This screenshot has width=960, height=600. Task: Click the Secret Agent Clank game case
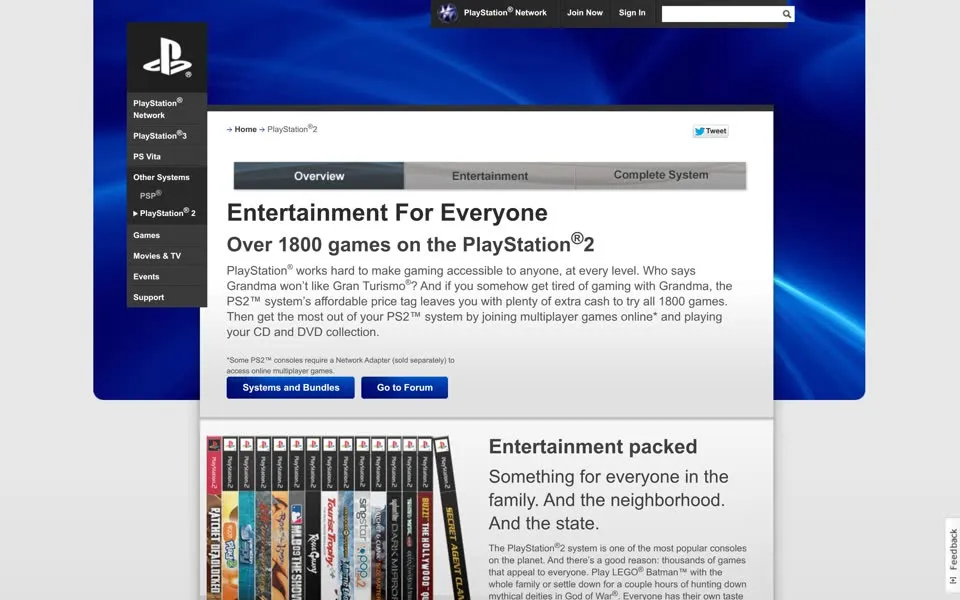(452, 518)
